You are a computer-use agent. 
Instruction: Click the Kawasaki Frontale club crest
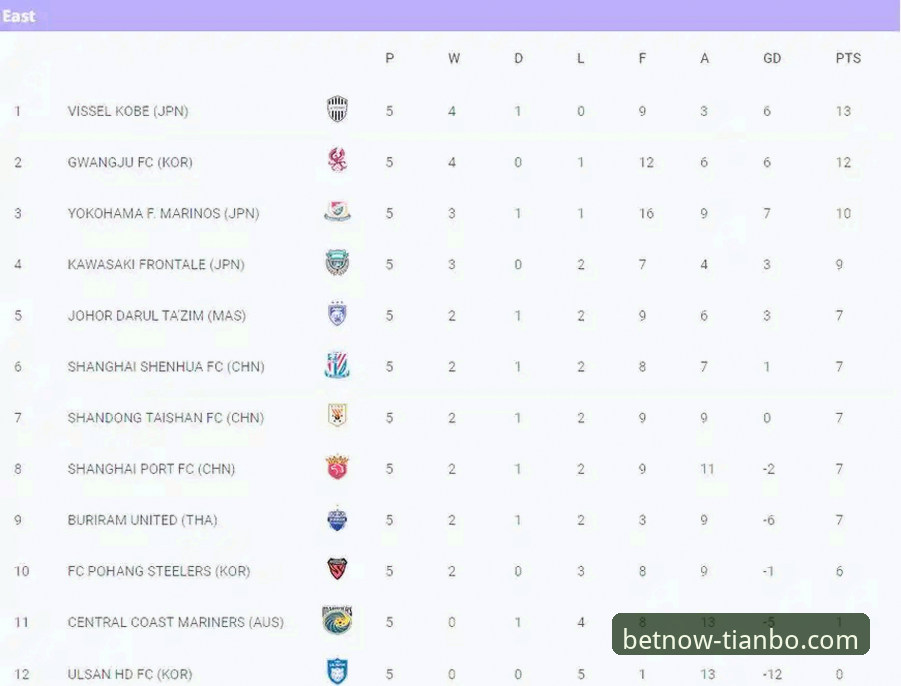point(338,264)
